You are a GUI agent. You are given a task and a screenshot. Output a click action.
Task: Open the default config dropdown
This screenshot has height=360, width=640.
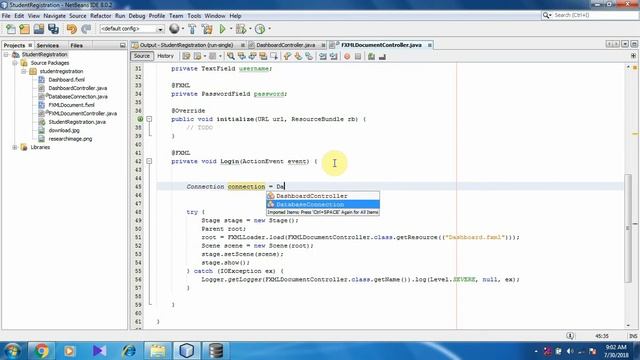[132, 29]
